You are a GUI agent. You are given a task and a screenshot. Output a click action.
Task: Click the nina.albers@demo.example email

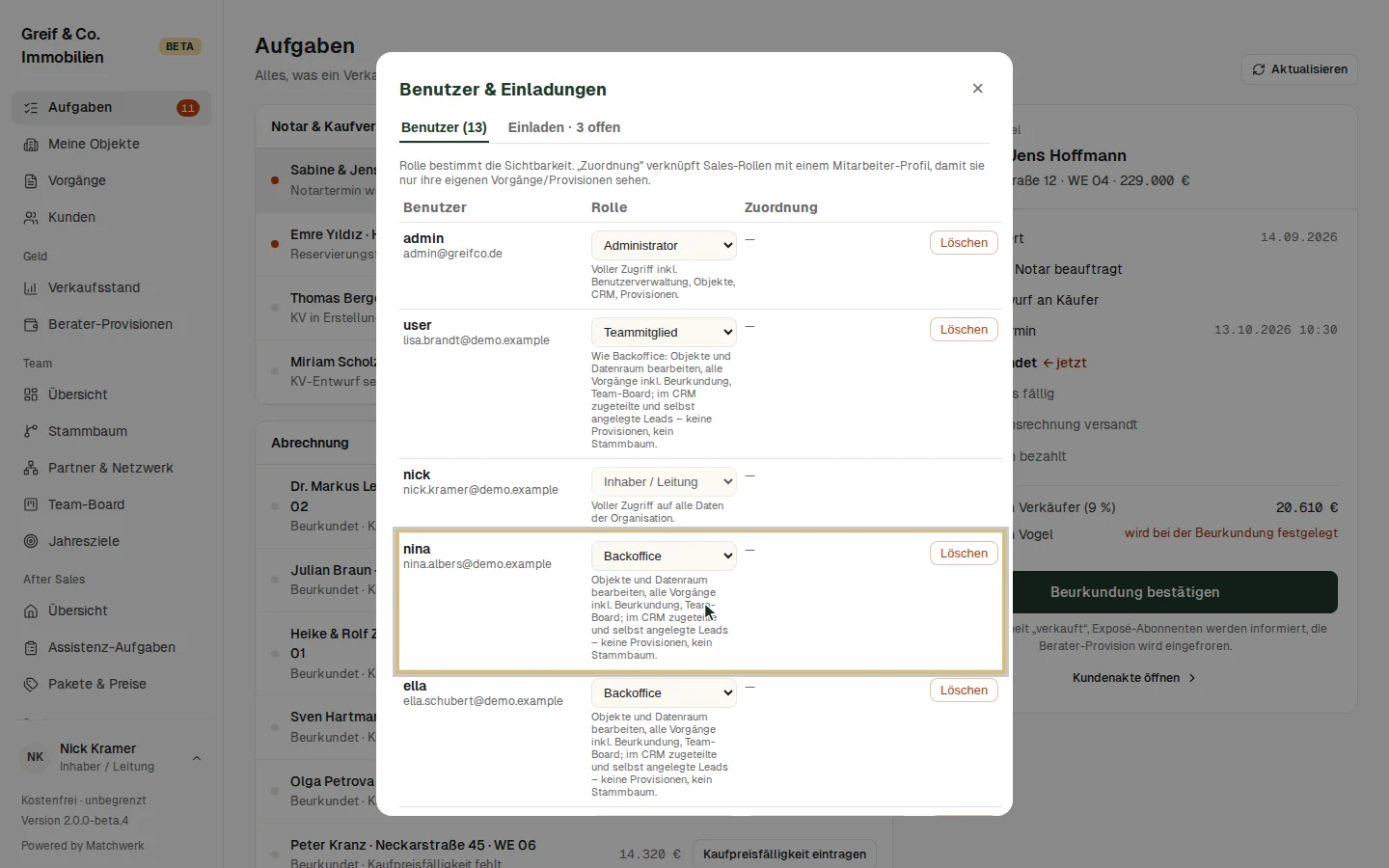477,564
